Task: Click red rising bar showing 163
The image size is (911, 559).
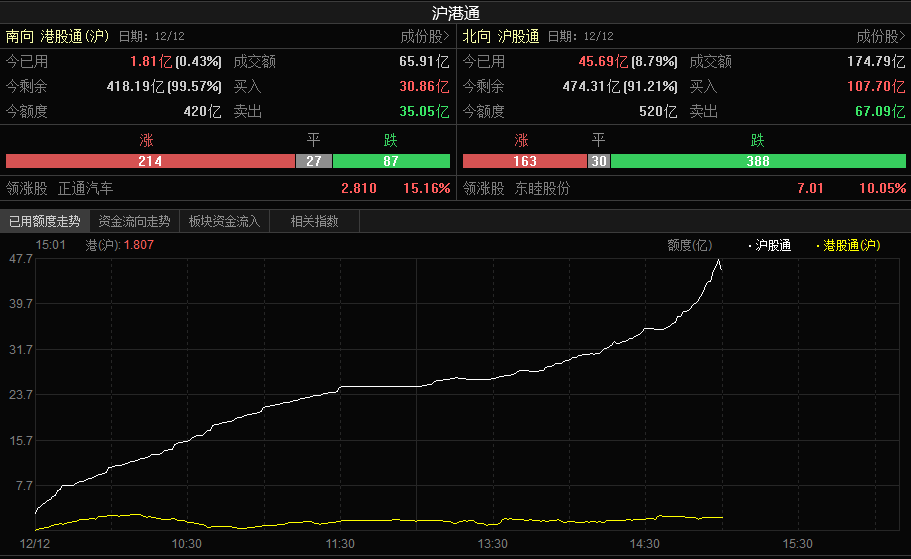Action: tap(524, 161)
